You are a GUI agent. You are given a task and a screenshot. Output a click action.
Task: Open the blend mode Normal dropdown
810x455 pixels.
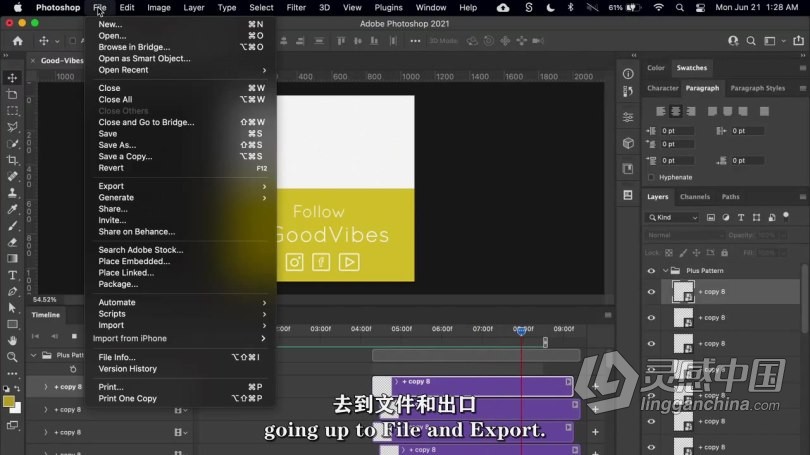pyautogui.click(x=684, y=235)
